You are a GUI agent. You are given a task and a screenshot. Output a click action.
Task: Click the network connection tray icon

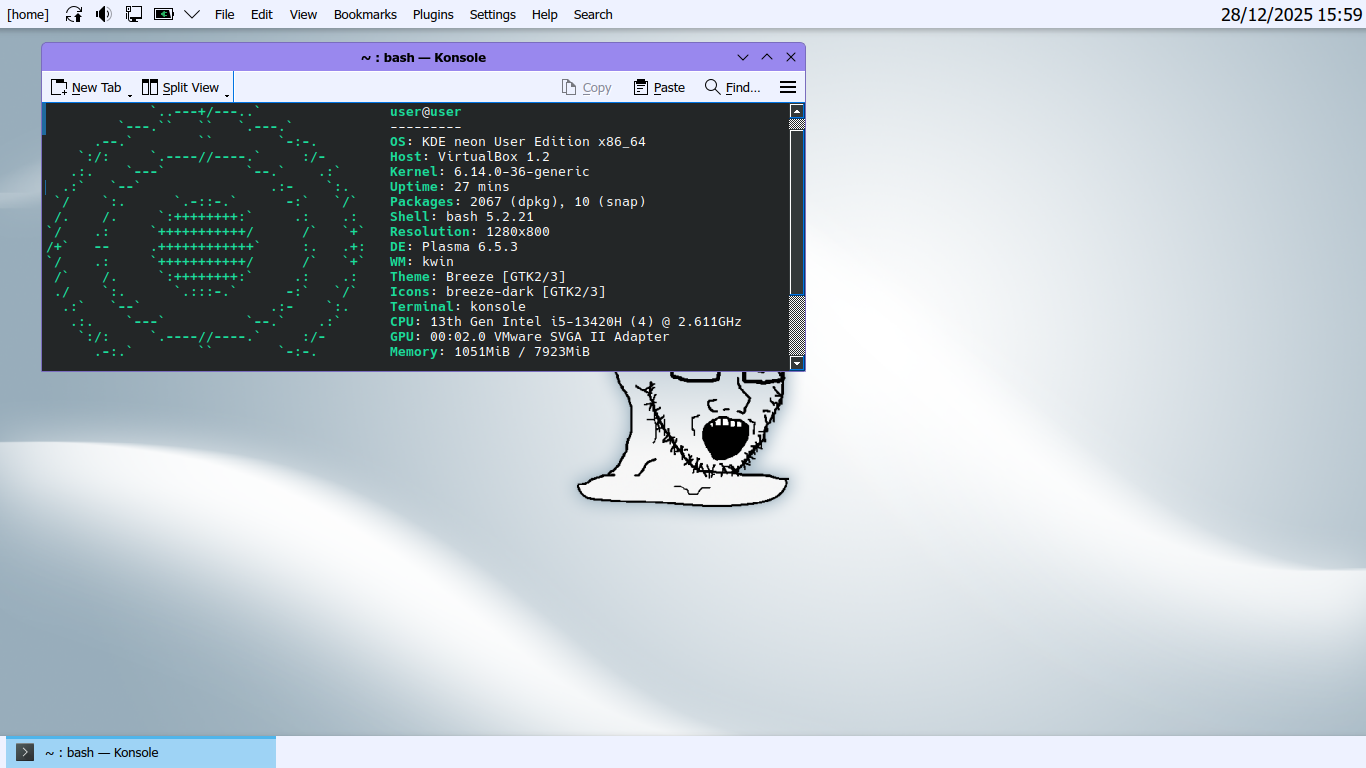click(x=134, y=14)
